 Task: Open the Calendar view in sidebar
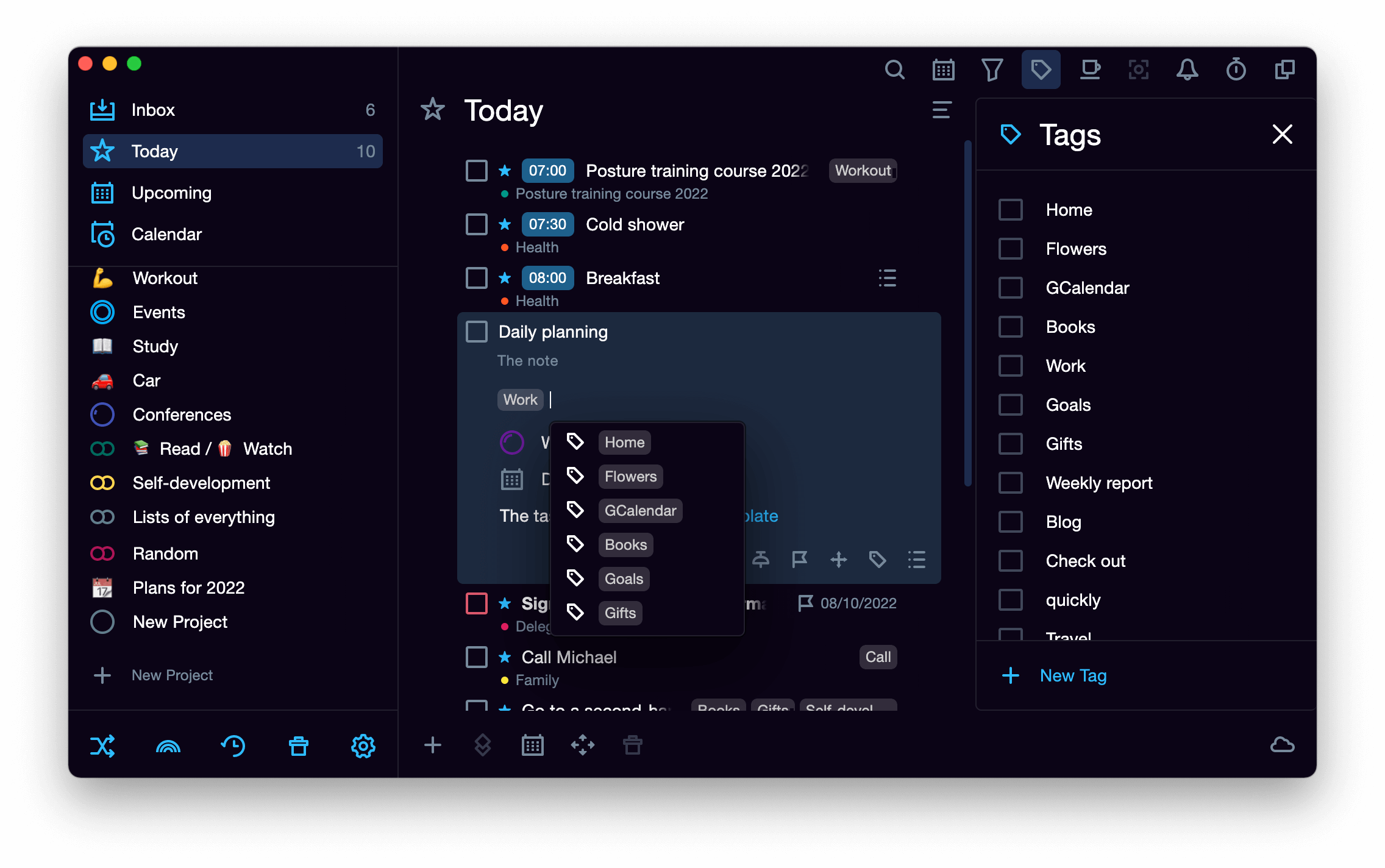pyautogui.click(x=233, y=234)
